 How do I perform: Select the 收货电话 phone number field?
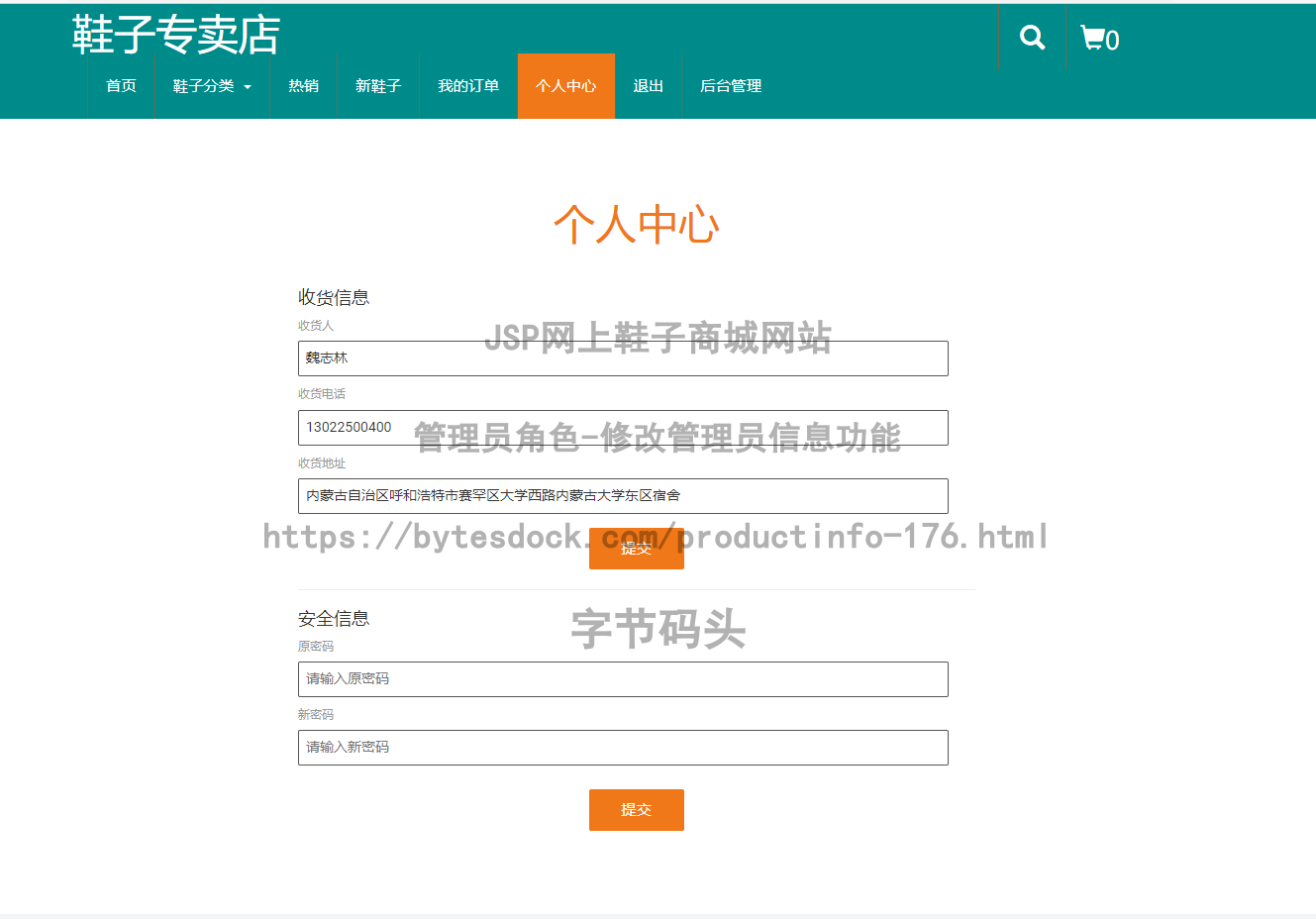click(x=623, y=427)
